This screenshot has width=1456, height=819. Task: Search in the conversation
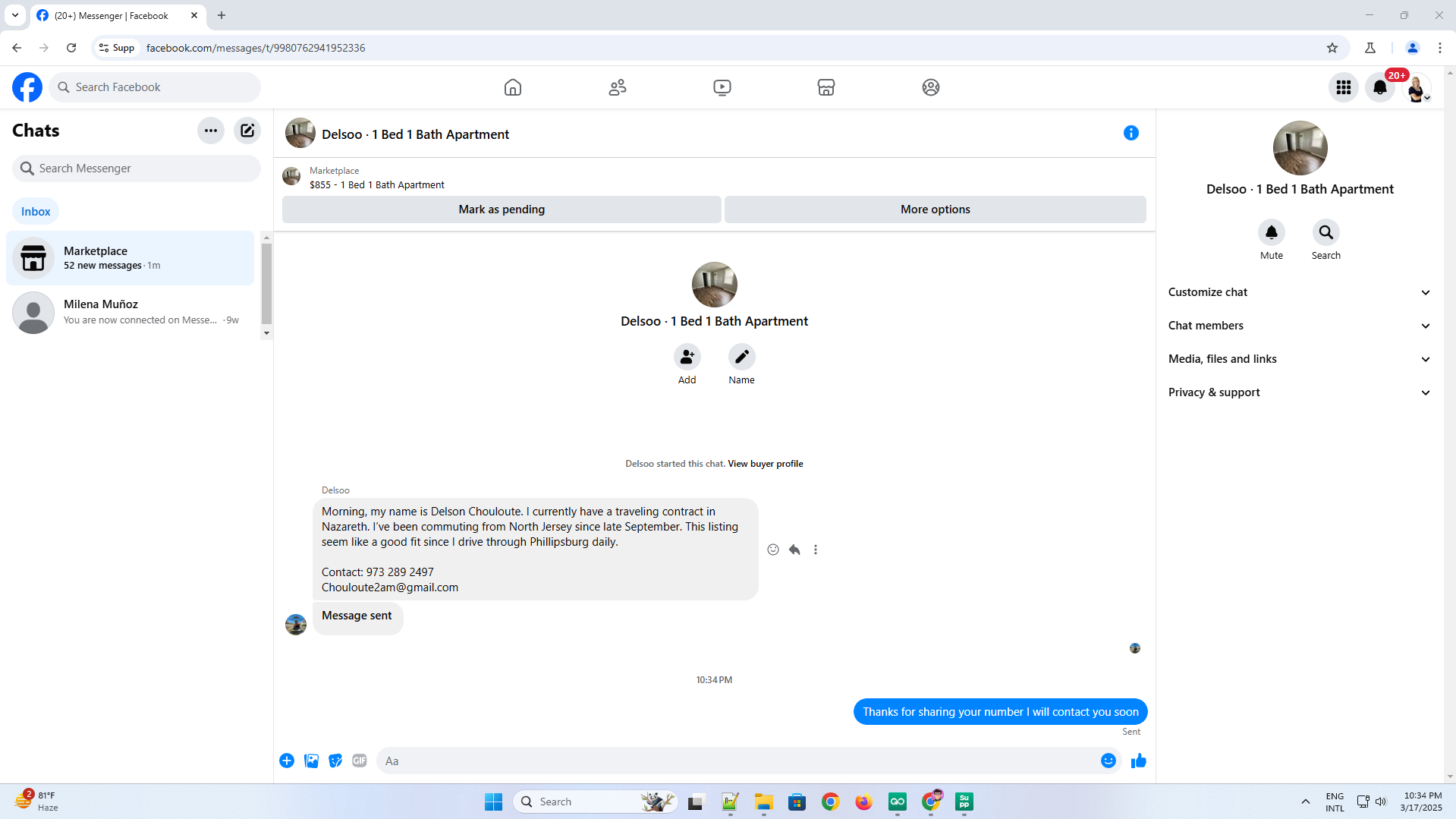point(1326,232)
